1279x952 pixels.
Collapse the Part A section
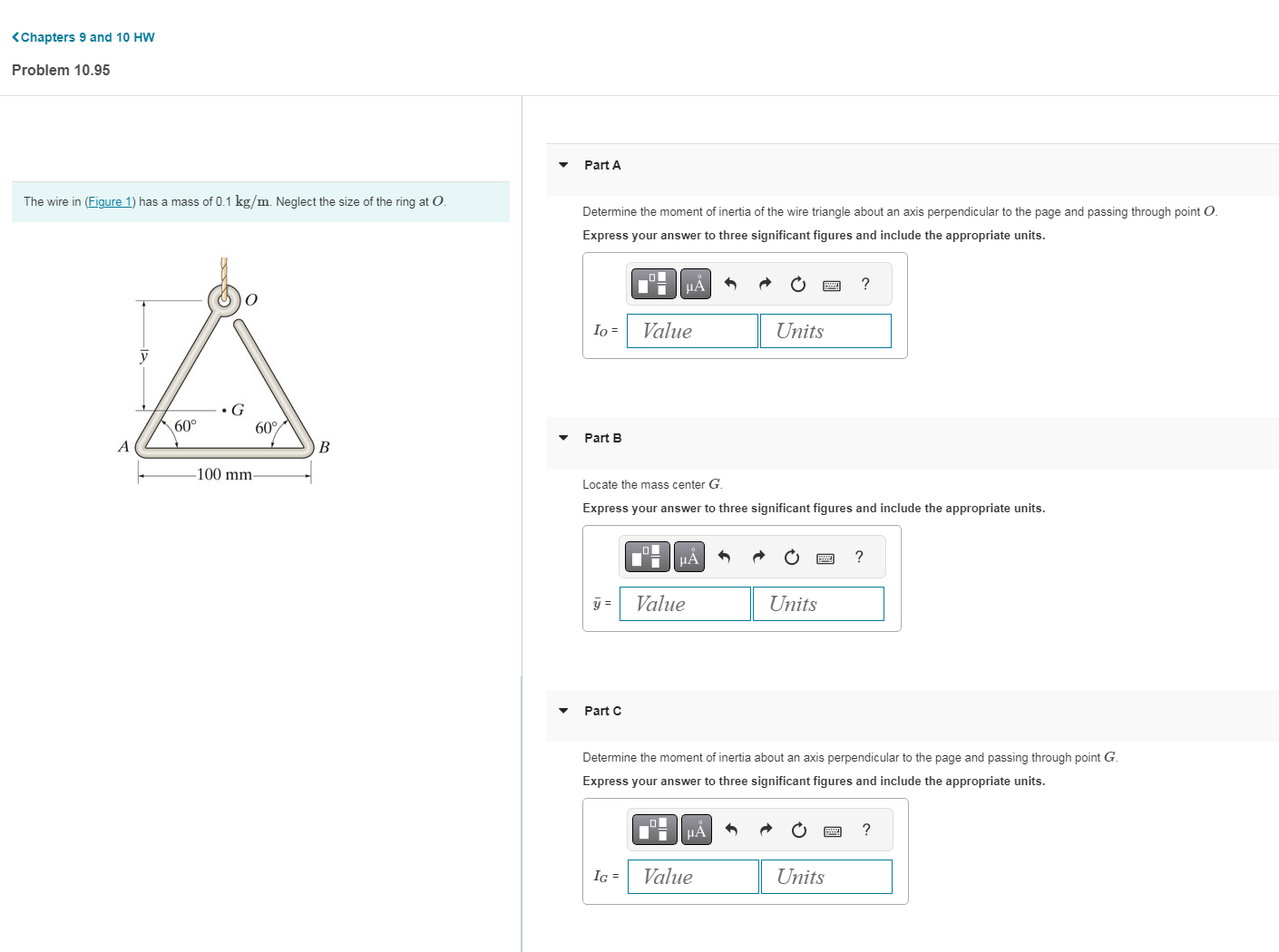pos(563,165)
